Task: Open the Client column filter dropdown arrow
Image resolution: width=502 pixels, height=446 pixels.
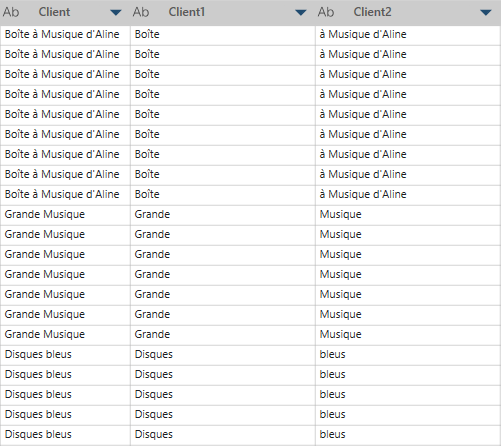Action: coord(116,13)
